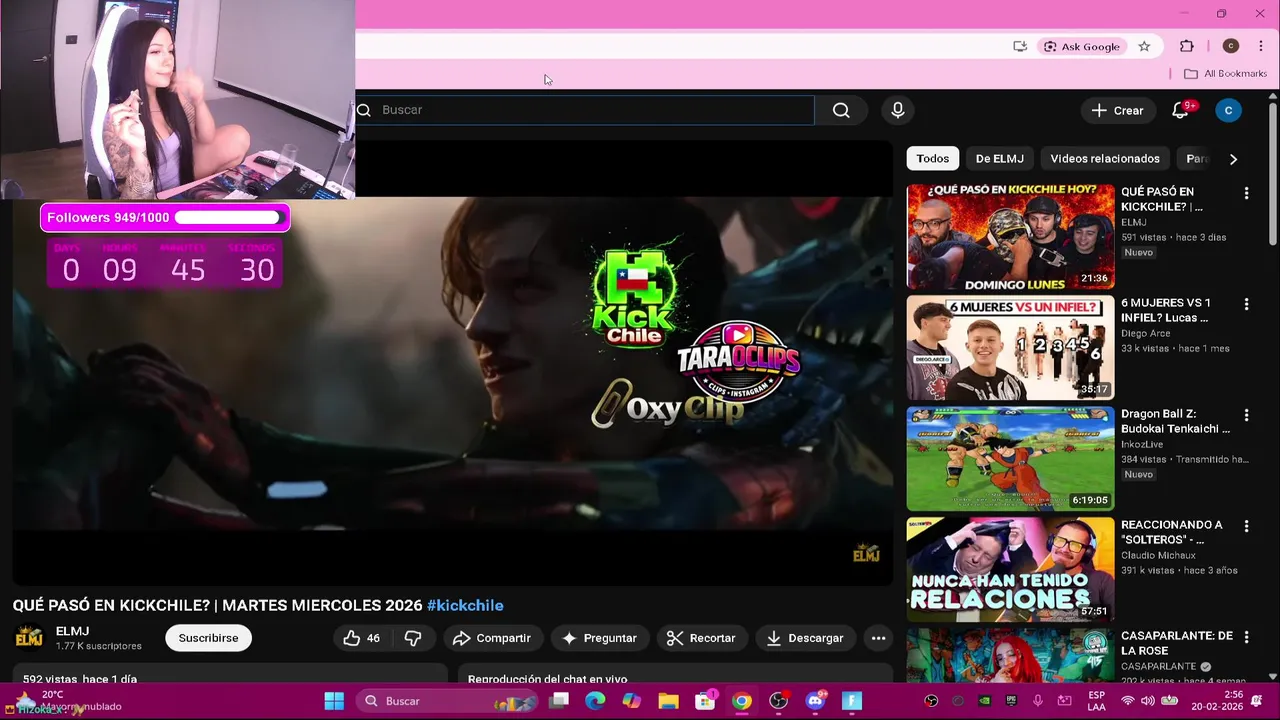Open Chrome Extensions puzzle icon
This screenshot has height=720, width=1280.
point(1187,46)
